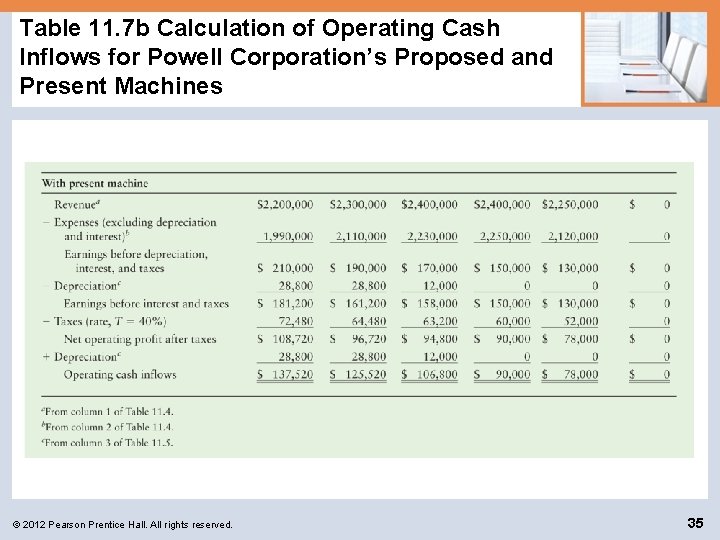Screen dimensions: 720x540
Task: Select the $106,800 cash inflow value
Action: pyautogui.click(x=429, y=375)
